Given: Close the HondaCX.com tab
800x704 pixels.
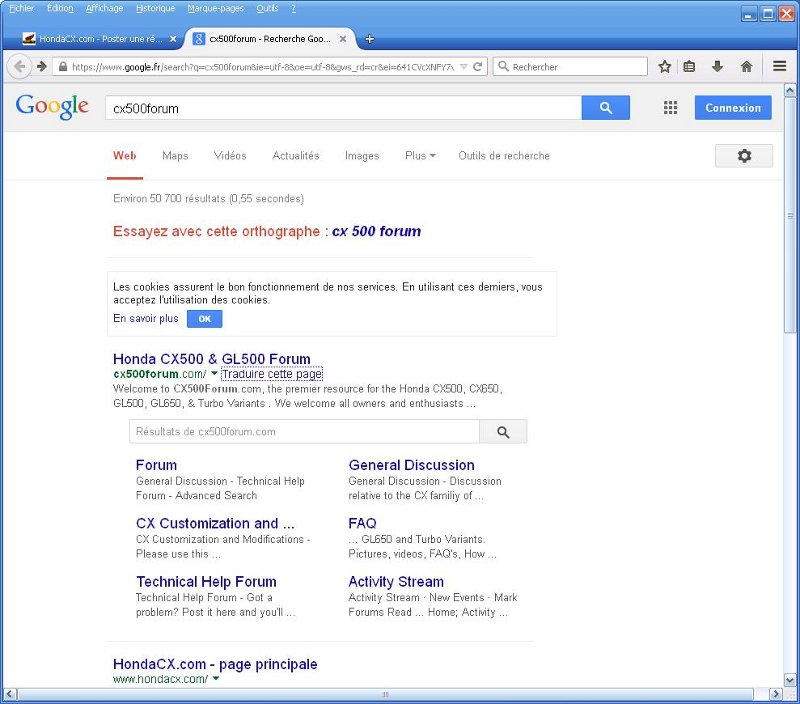Looking at the screenshot, I should pos(173,39).
